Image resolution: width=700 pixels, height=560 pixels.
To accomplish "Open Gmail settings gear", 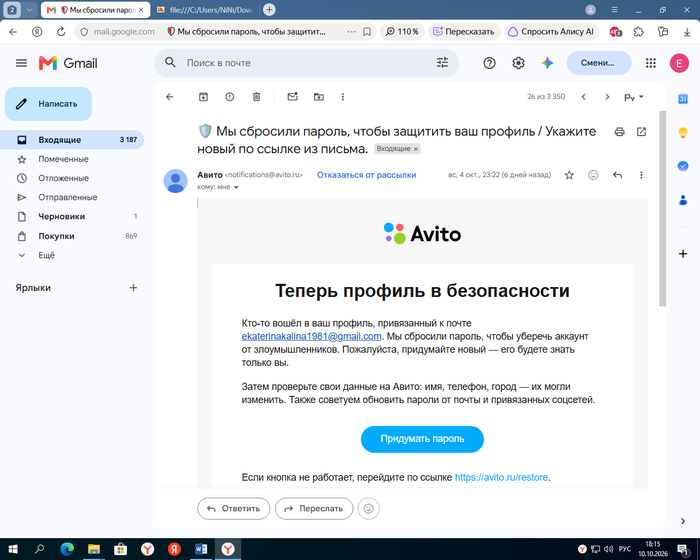I will tap(518, 63).
